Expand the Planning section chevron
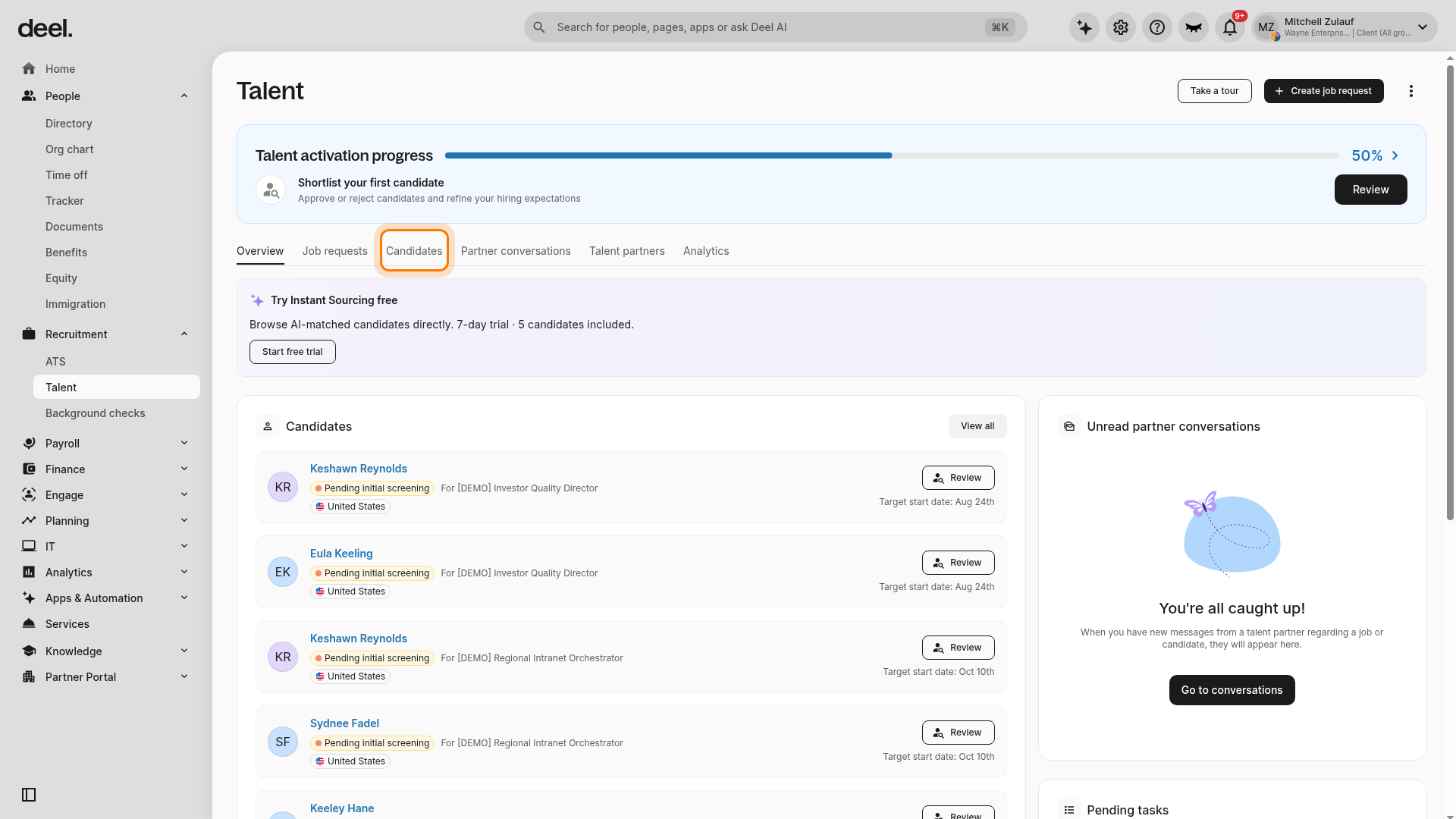 tap(184, 521)
